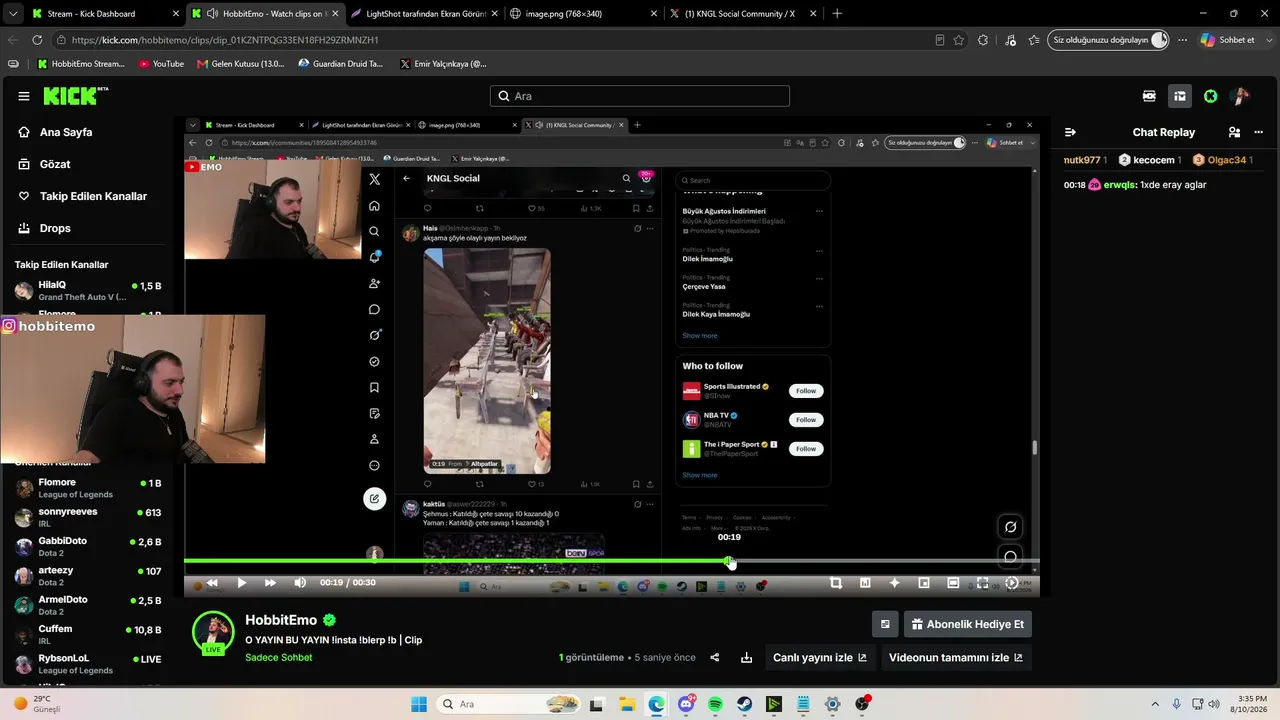The height and width of the screenshot is (720, 1280).
Task: Open a new browser tab
Action: [837, 14]
